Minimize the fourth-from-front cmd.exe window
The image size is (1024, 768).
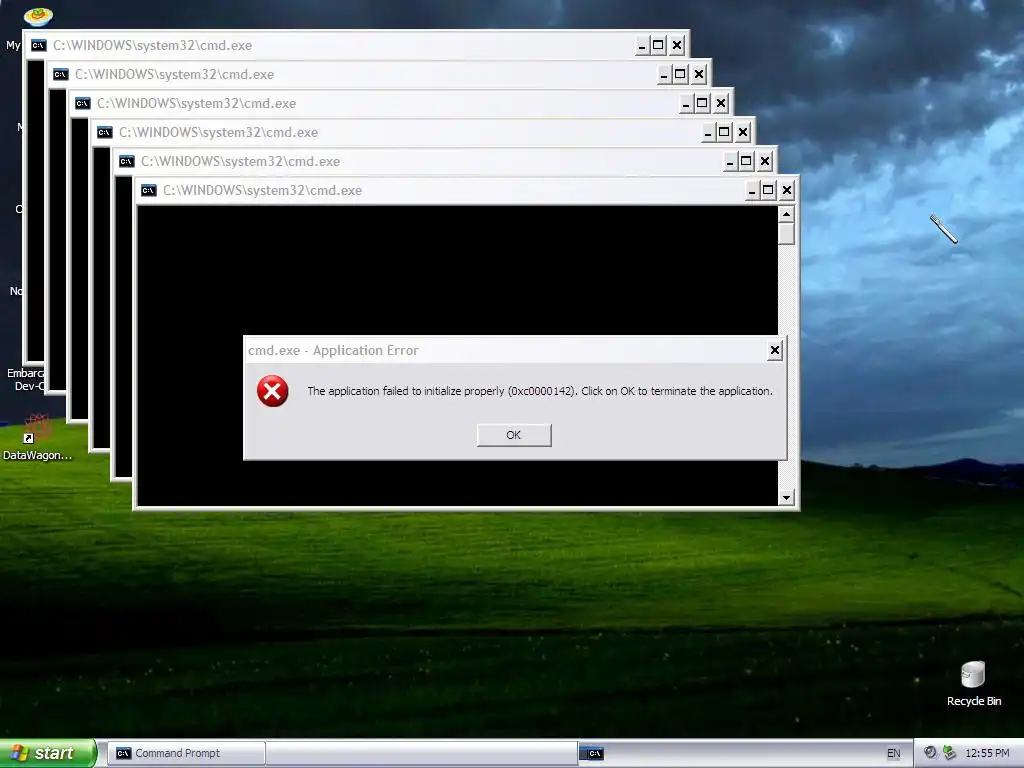pyautogui.click(x=686, y=103)
